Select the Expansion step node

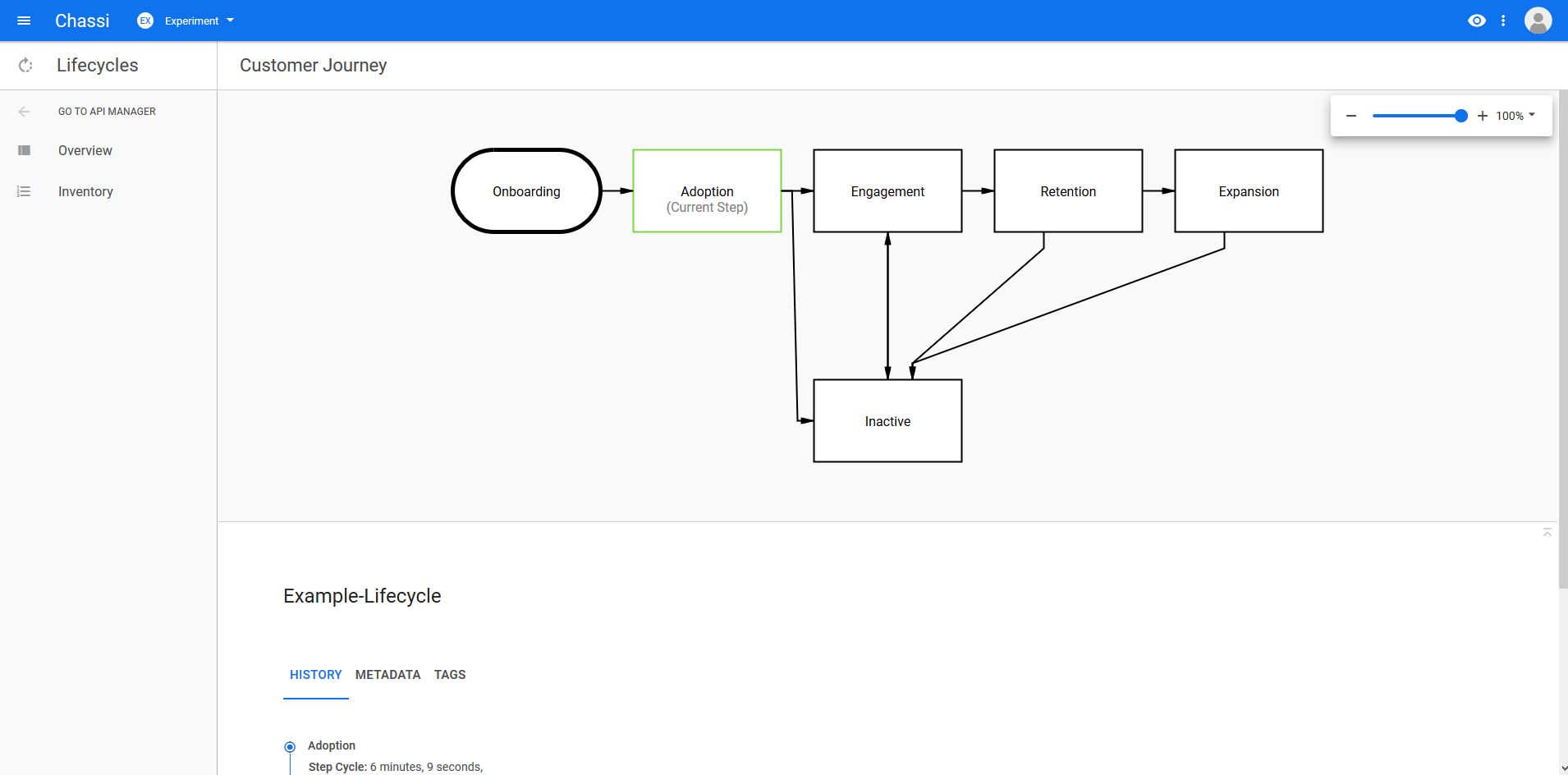tap(1249, 191)
